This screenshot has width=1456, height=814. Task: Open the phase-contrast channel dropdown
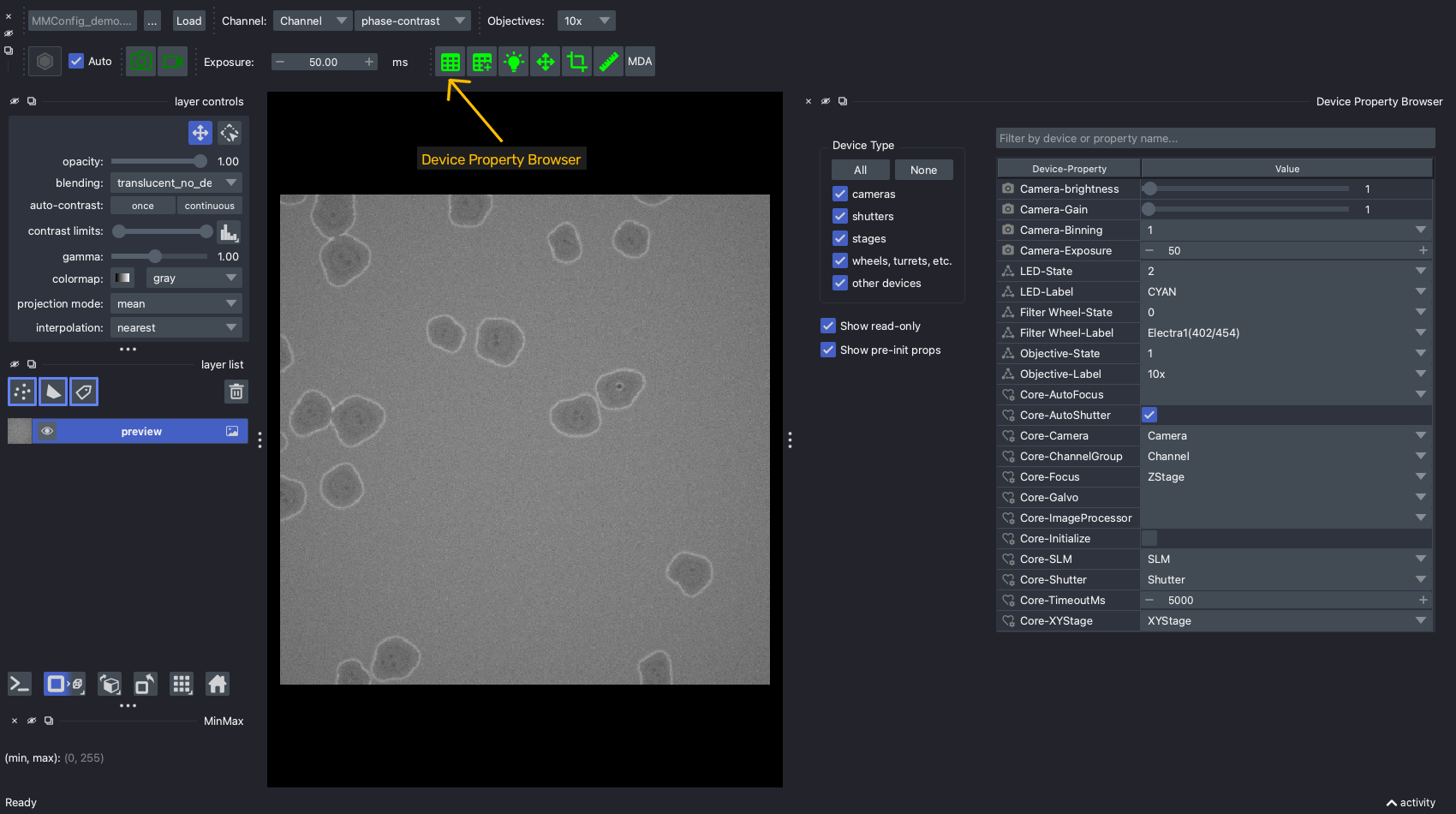tap(413, 21)
